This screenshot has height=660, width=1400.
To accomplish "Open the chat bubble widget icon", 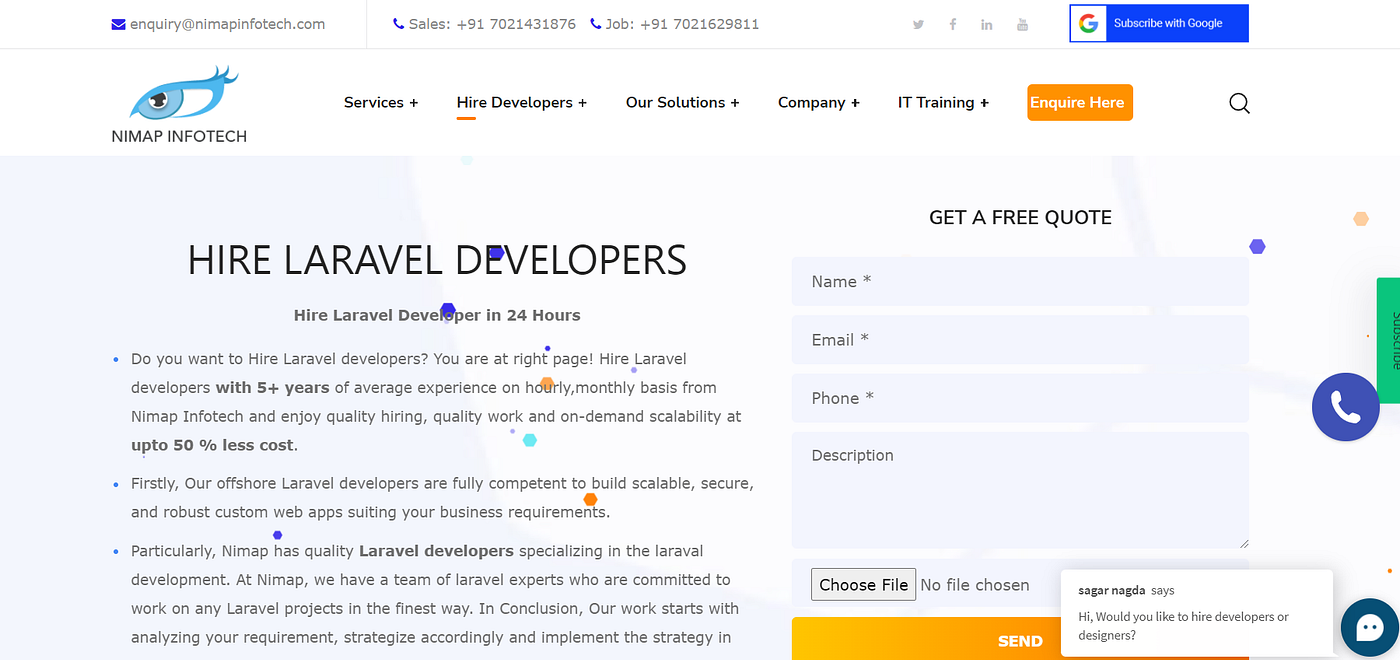I will click(1369, 627).
